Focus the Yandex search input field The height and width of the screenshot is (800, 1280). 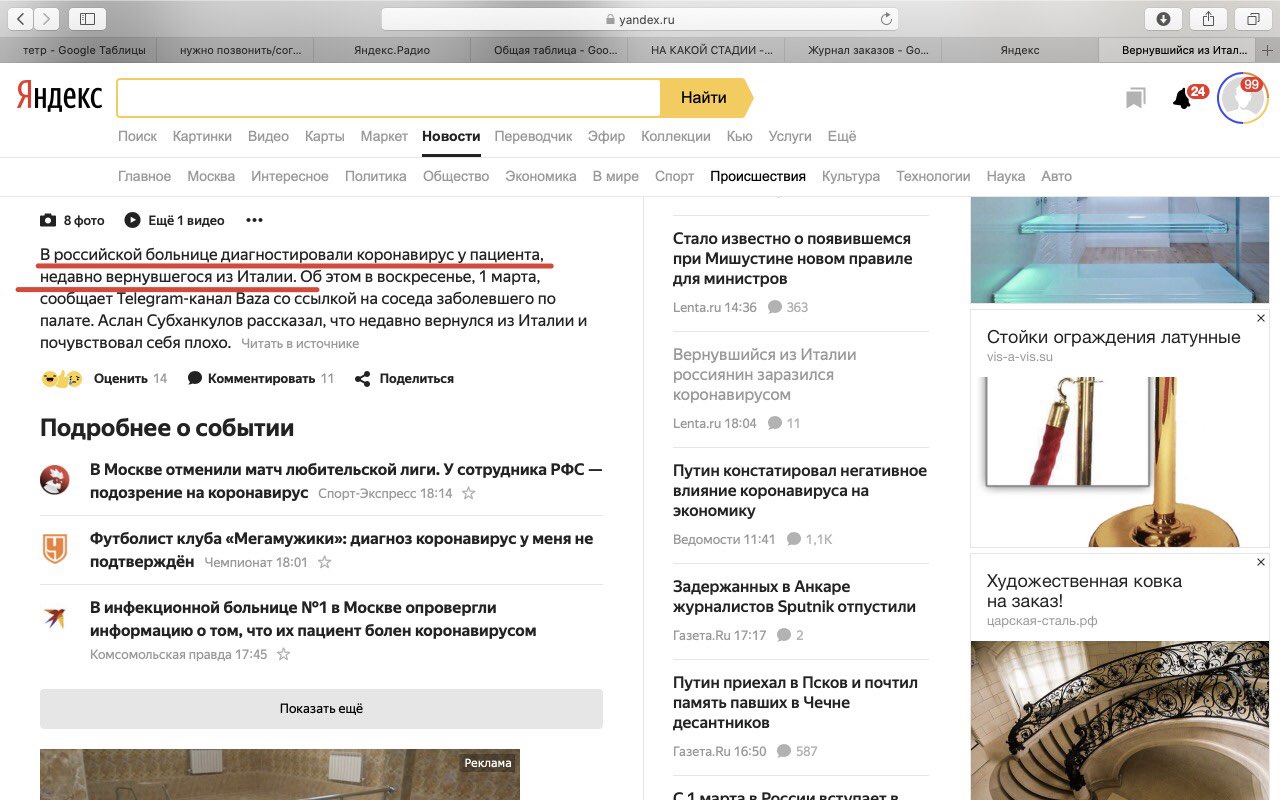click(389, 98)
